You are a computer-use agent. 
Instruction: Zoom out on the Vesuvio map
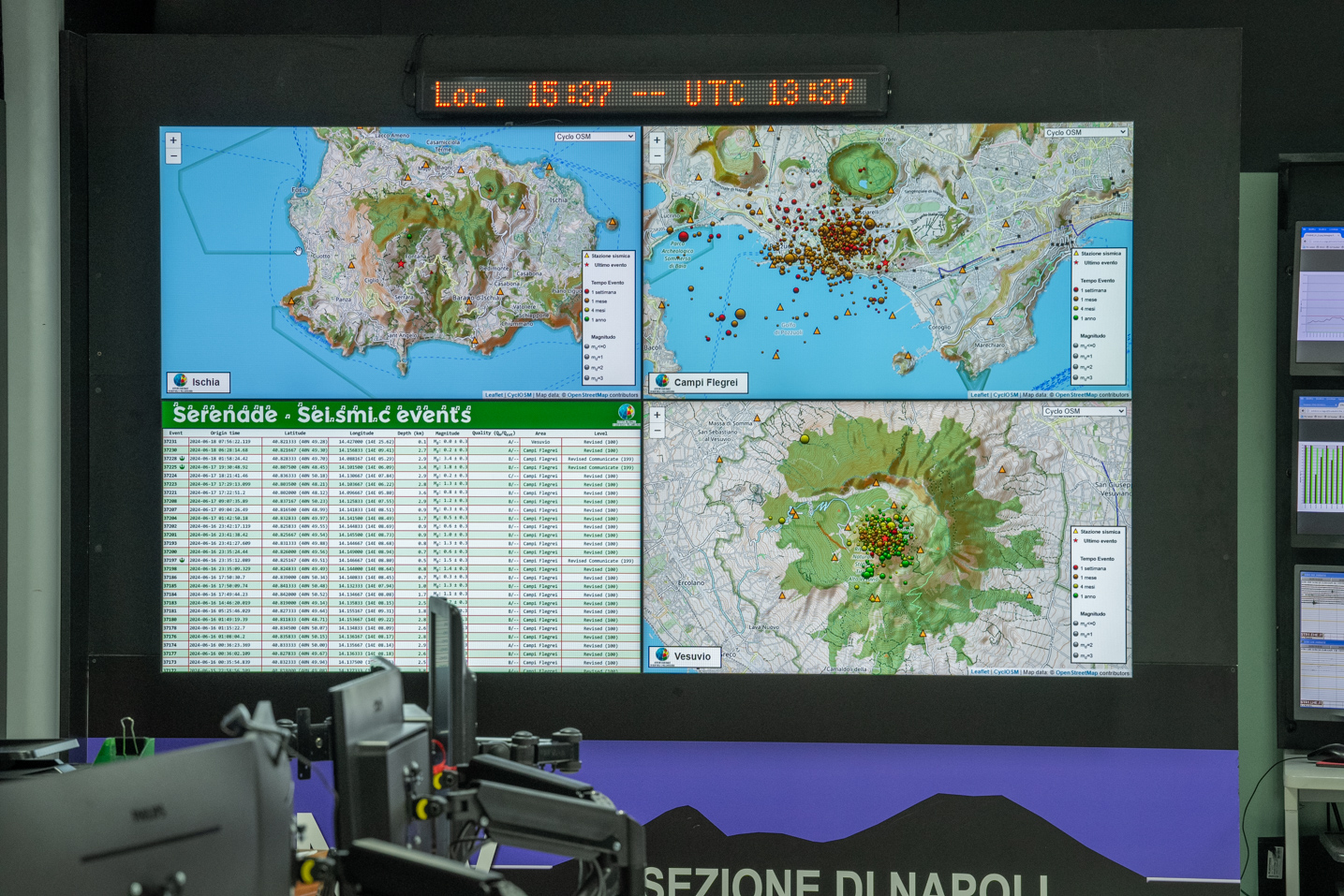657,431
